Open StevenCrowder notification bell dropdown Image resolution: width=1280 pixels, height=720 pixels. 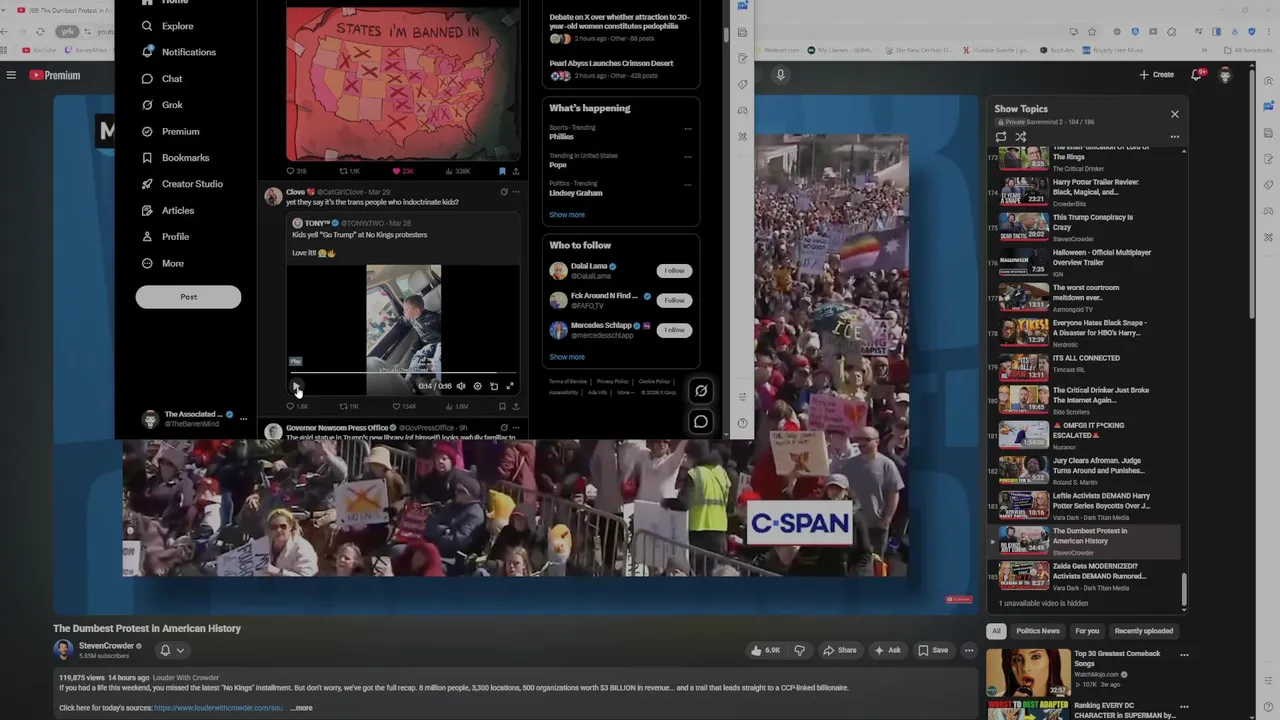pyautogui.click(x=172, y=650)
